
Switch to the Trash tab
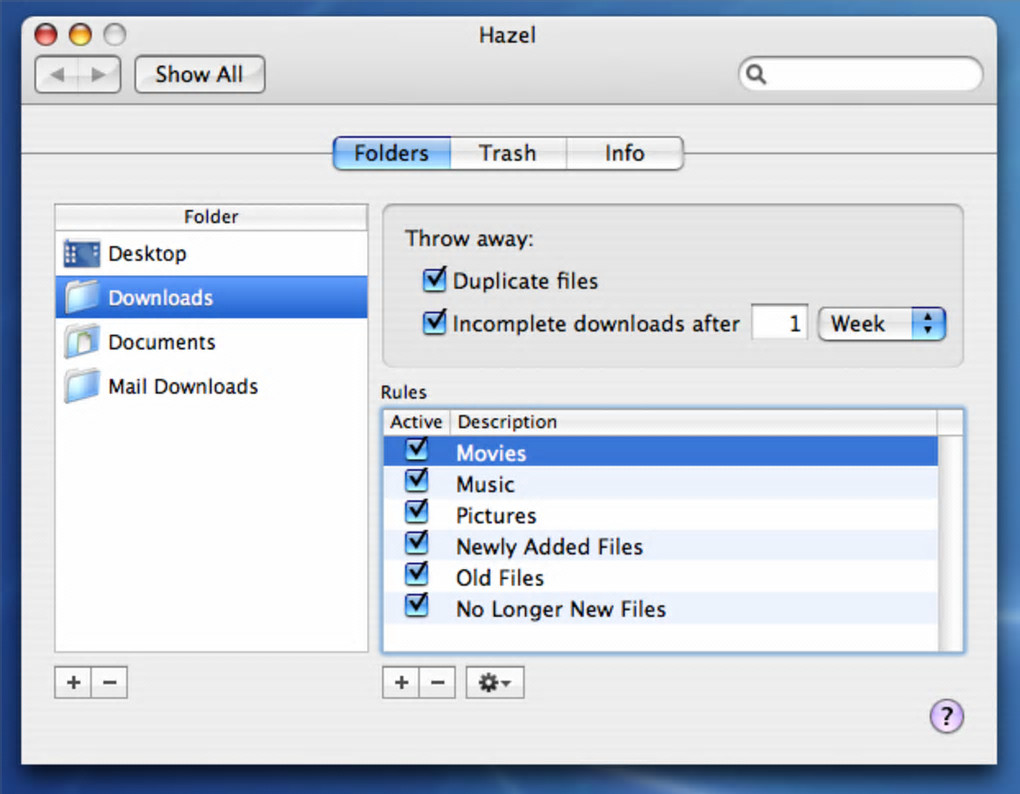(x=508, y=153)
